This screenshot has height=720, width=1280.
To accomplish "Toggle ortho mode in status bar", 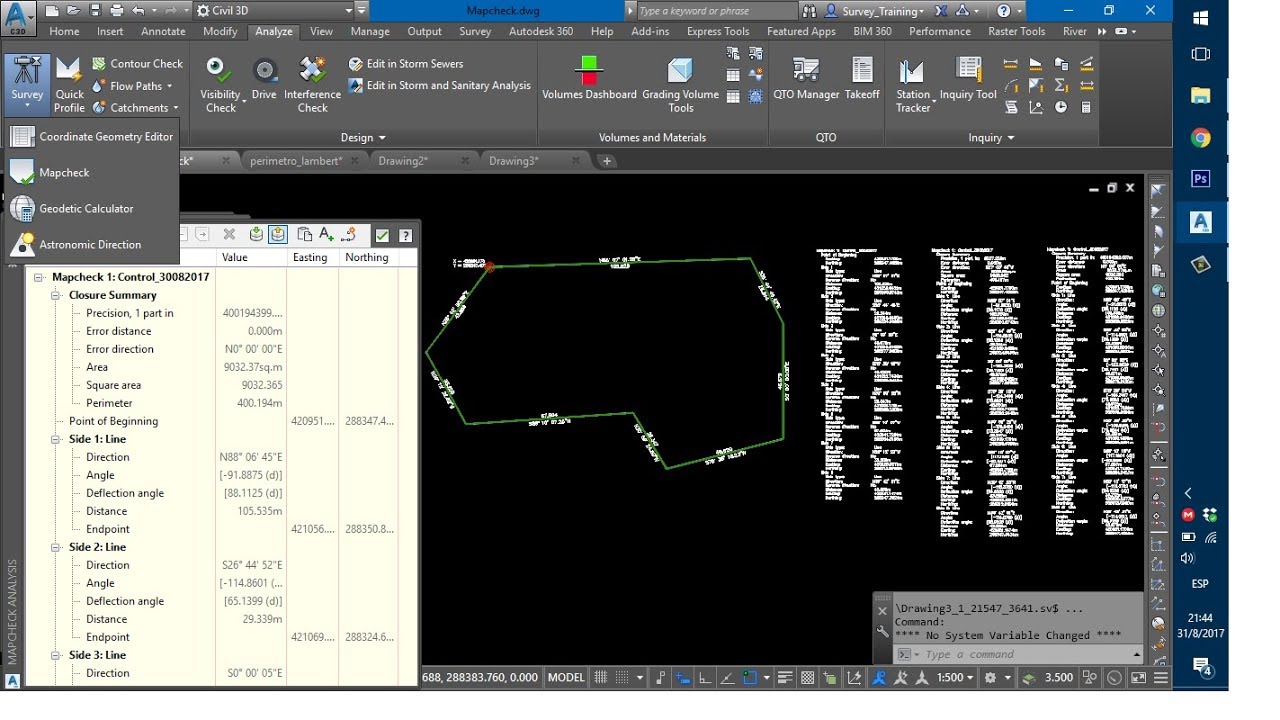I will [705, 677].
